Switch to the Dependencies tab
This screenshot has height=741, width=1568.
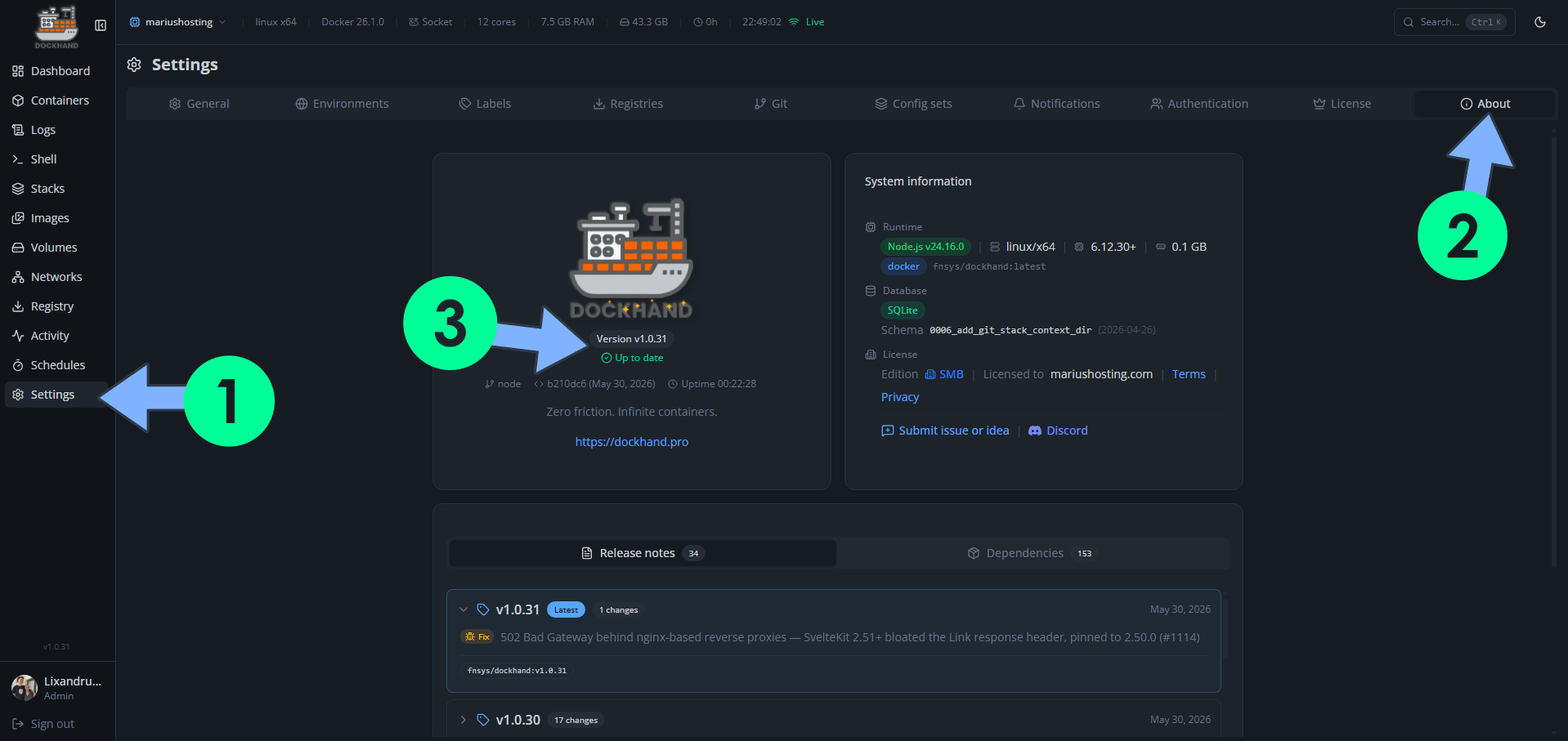coord(1032,553)
